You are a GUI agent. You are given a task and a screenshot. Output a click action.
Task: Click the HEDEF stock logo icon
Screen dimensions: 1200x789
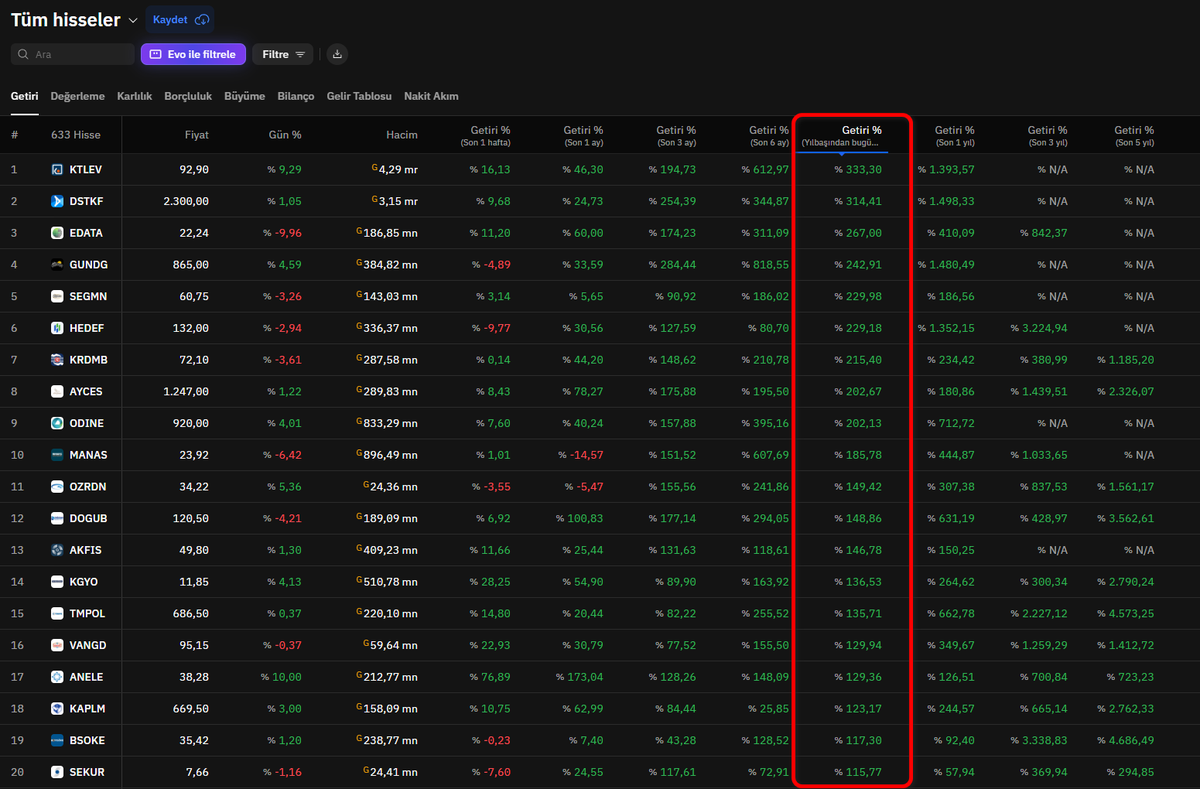tap(57, 328)
